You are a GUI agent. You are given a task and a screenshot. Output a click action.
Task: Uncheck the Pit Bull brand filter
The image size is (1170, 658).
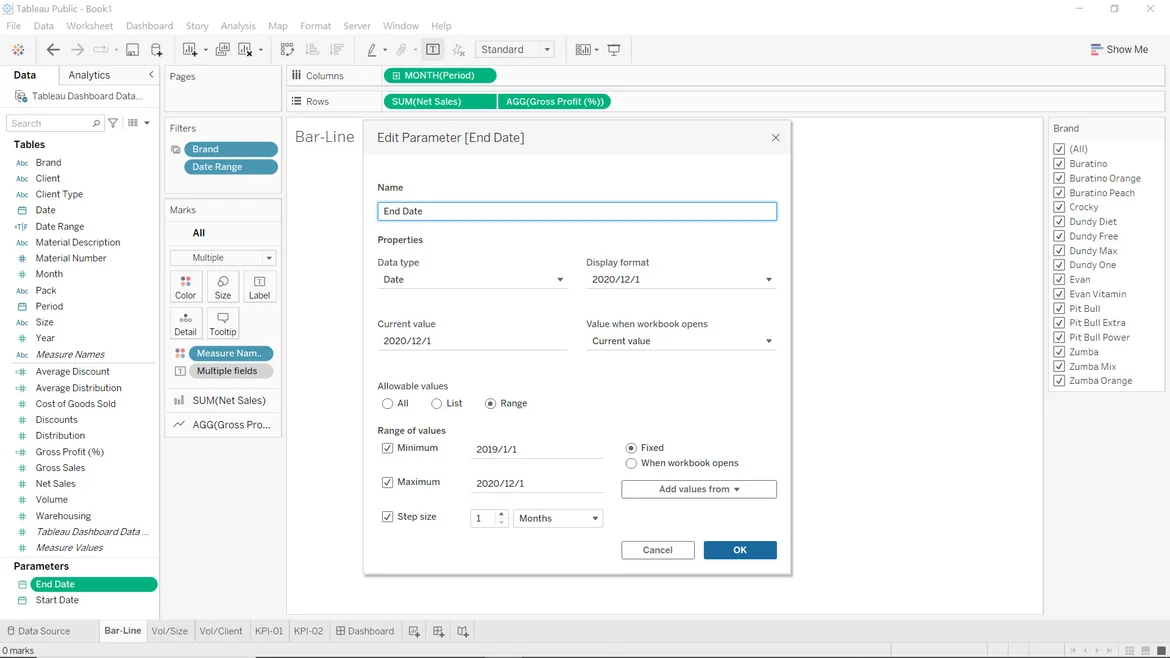(x=1059, y=309)
